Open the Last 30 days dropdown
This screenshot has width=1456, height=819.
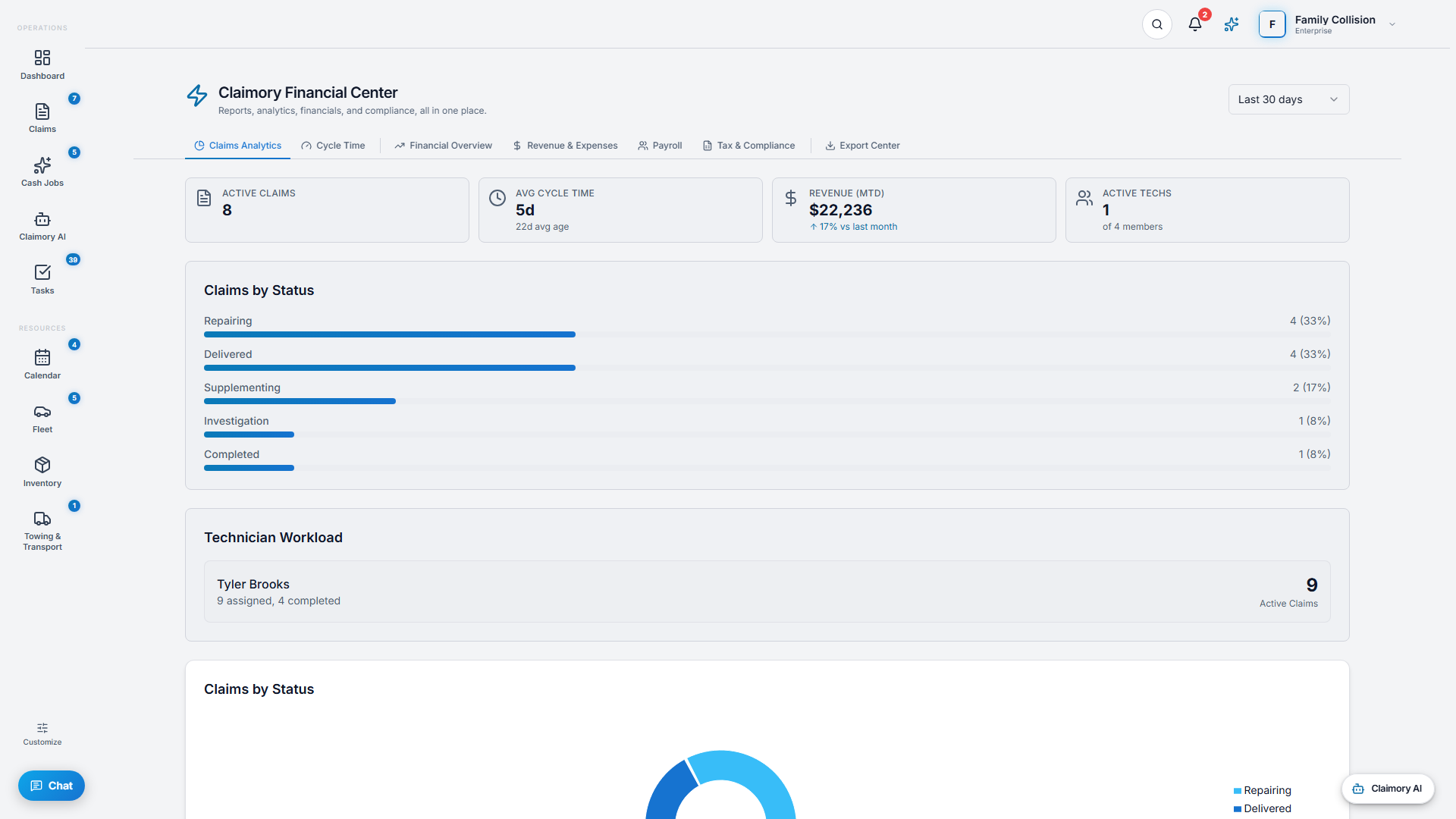point(1288,99)
